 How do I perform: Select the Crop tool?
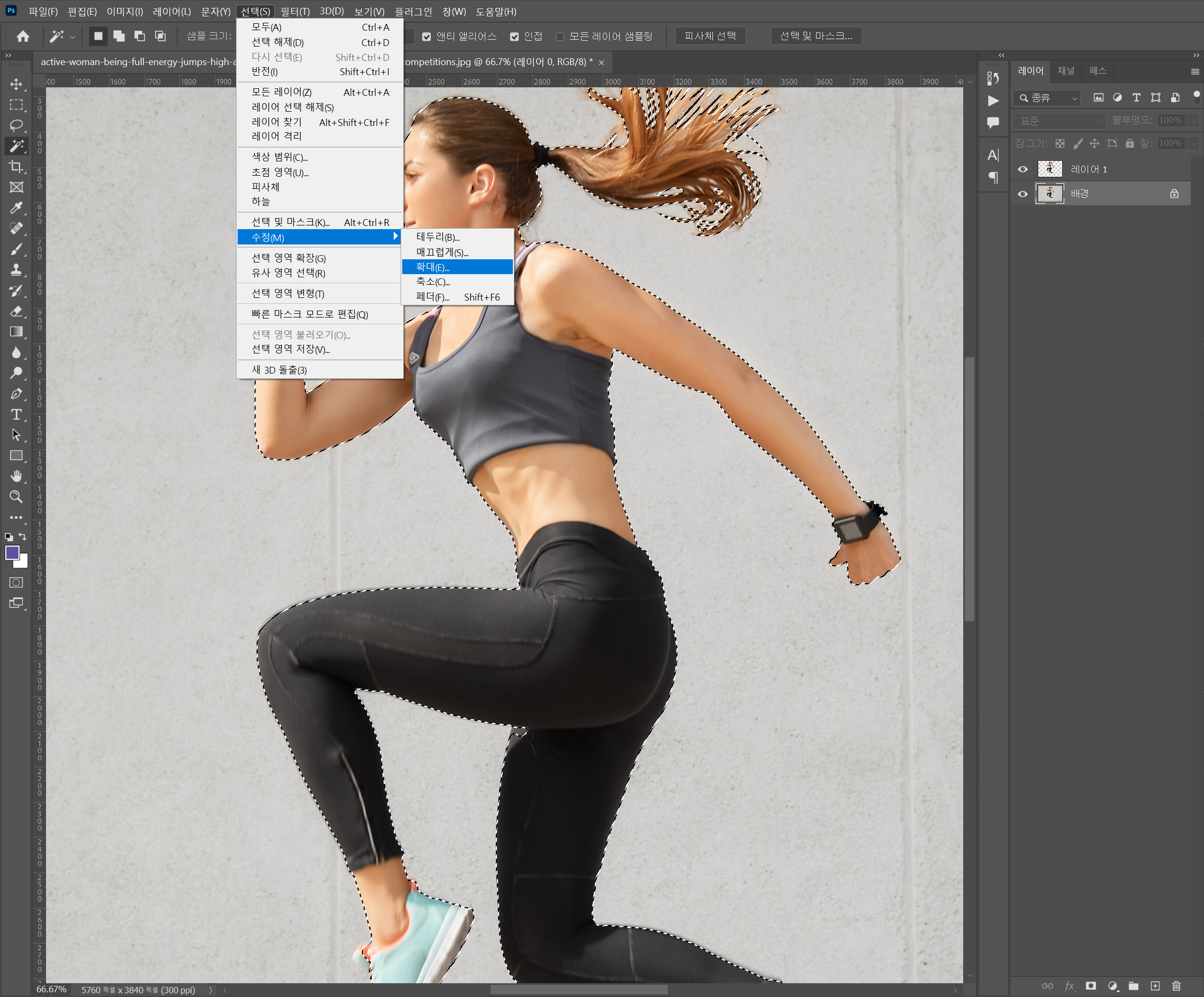16,167
